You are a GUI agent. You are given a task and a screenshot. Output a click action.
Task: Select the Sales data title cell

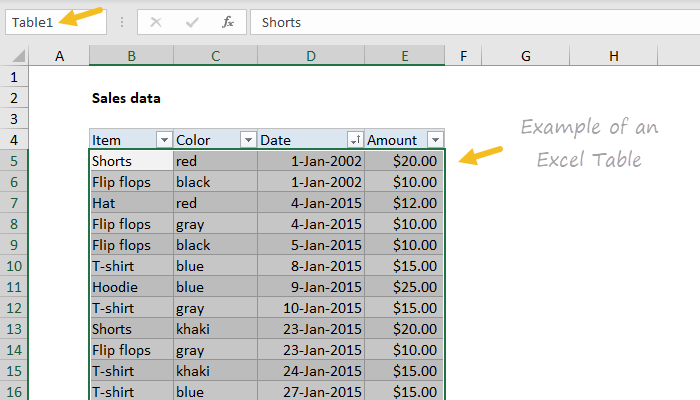point(126,98)
